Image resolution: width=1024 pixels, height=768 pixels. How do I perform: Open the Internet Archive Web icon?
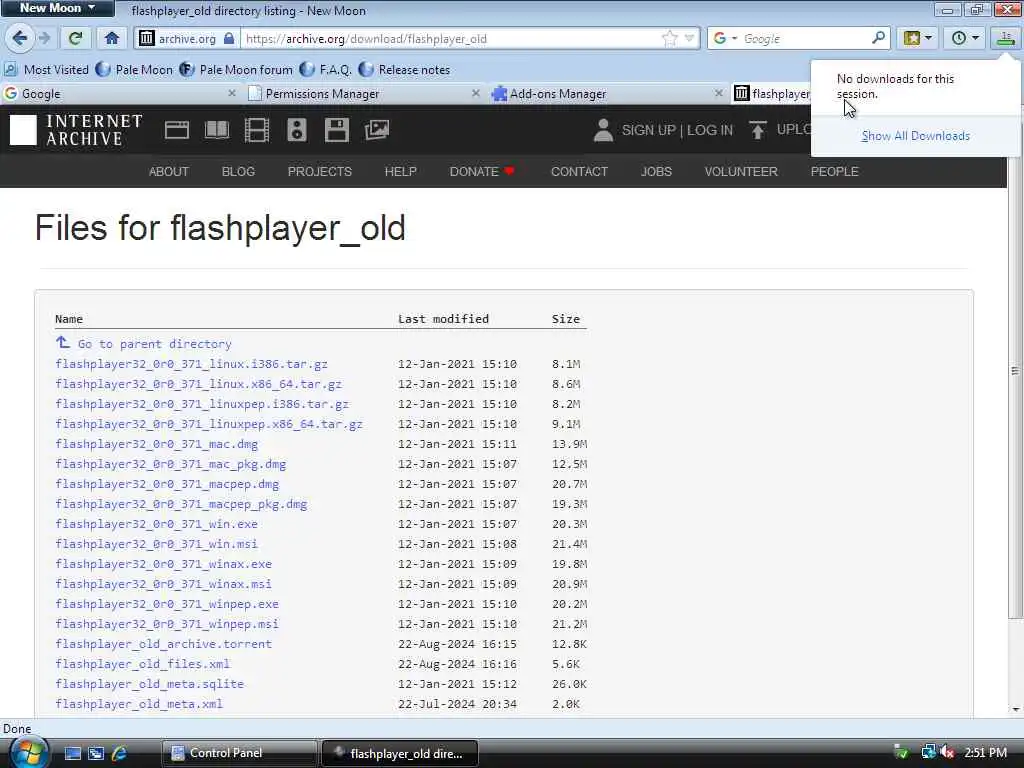click(176, 130)
